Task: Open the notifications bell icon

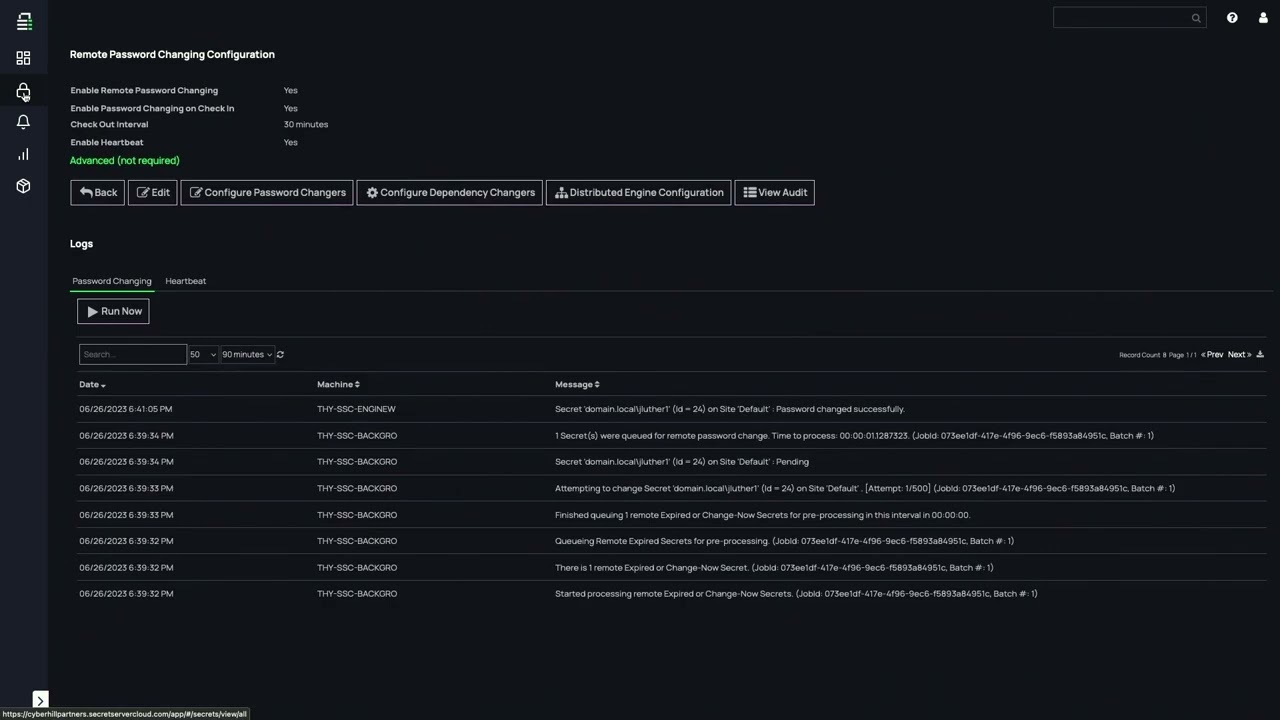Action: coord(23,122)
